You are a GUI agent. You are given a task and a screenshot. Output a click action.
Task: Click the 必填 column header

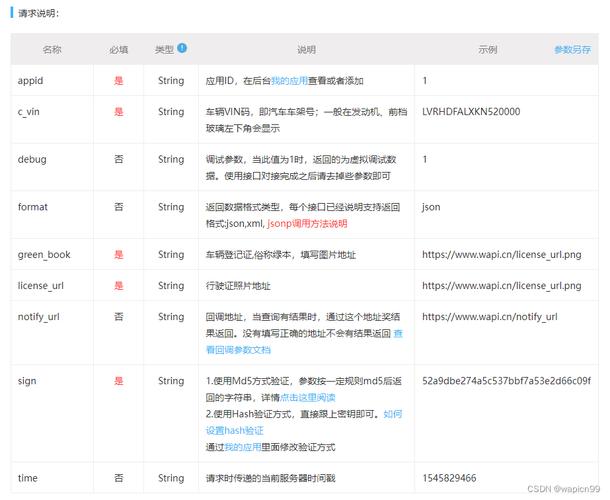119,50
